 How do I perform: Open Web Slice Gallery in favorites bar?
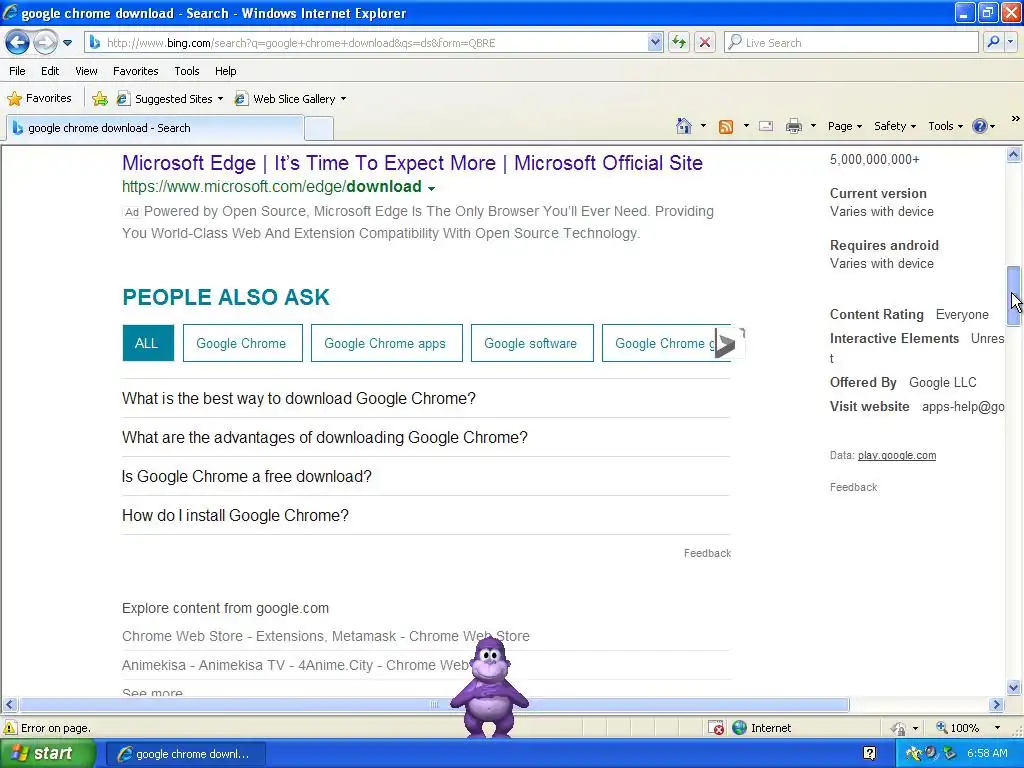coord(291,99)
